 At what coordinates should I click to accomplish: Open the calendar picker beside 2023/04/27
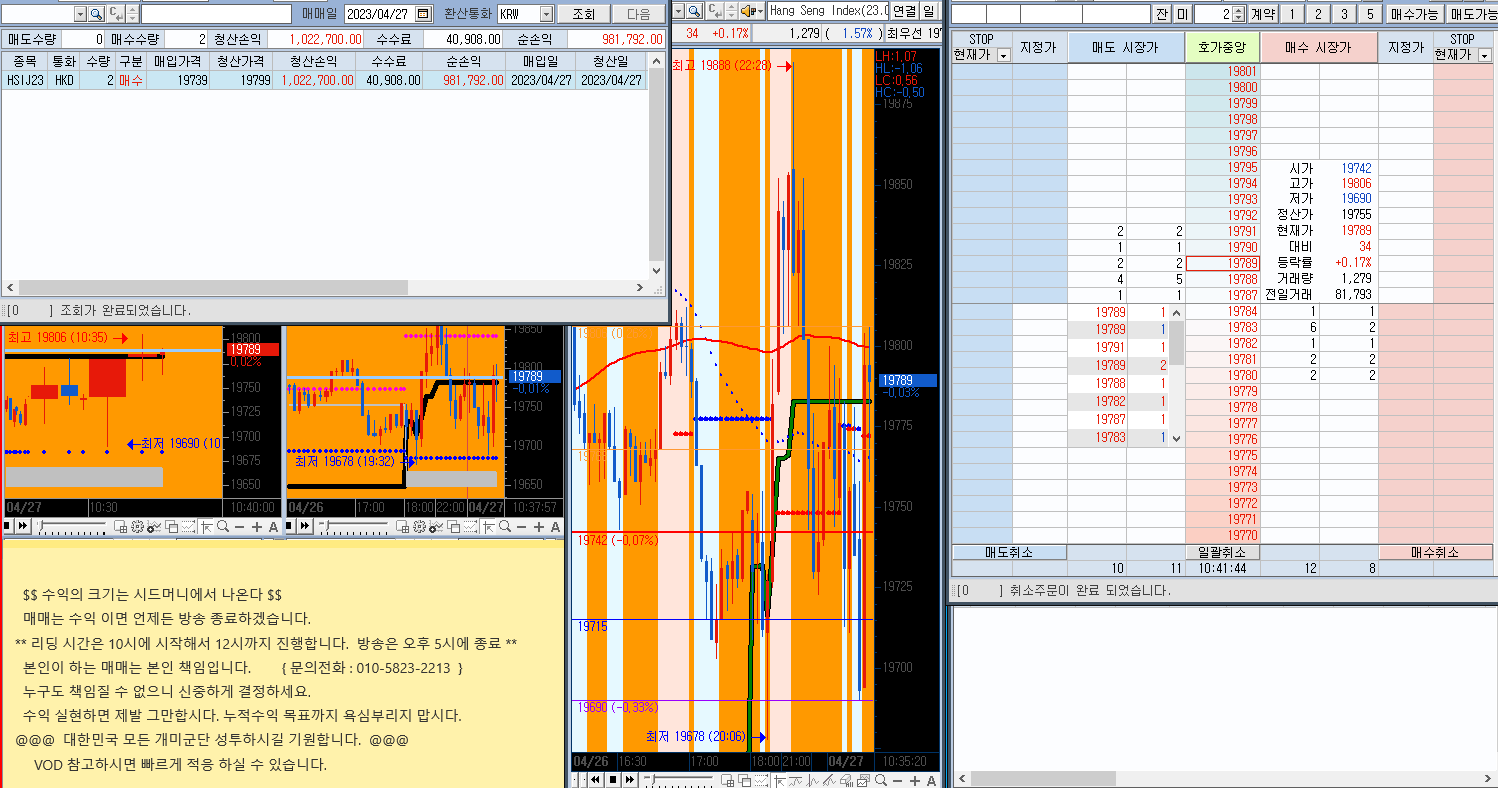pyautogui.click(x=423, y=14)
